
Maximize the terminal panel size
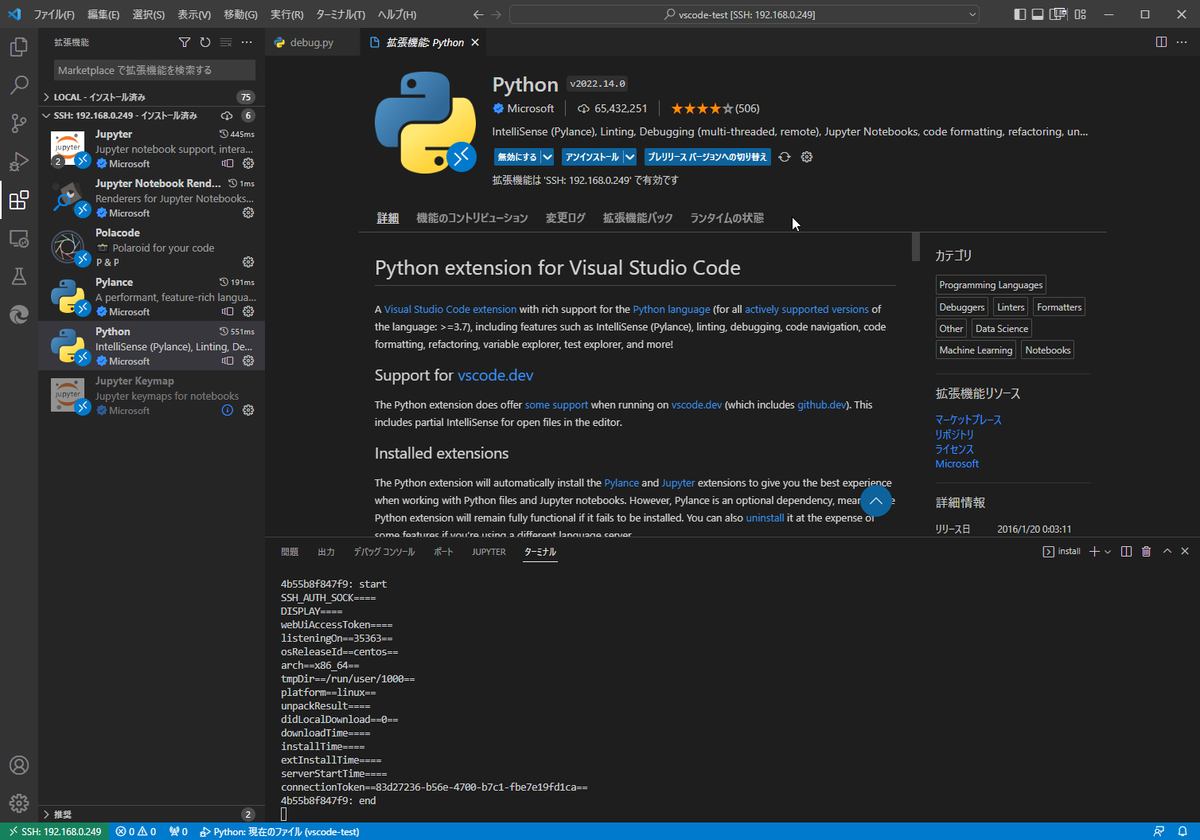pyautogui.click(x=1166, y=551)
